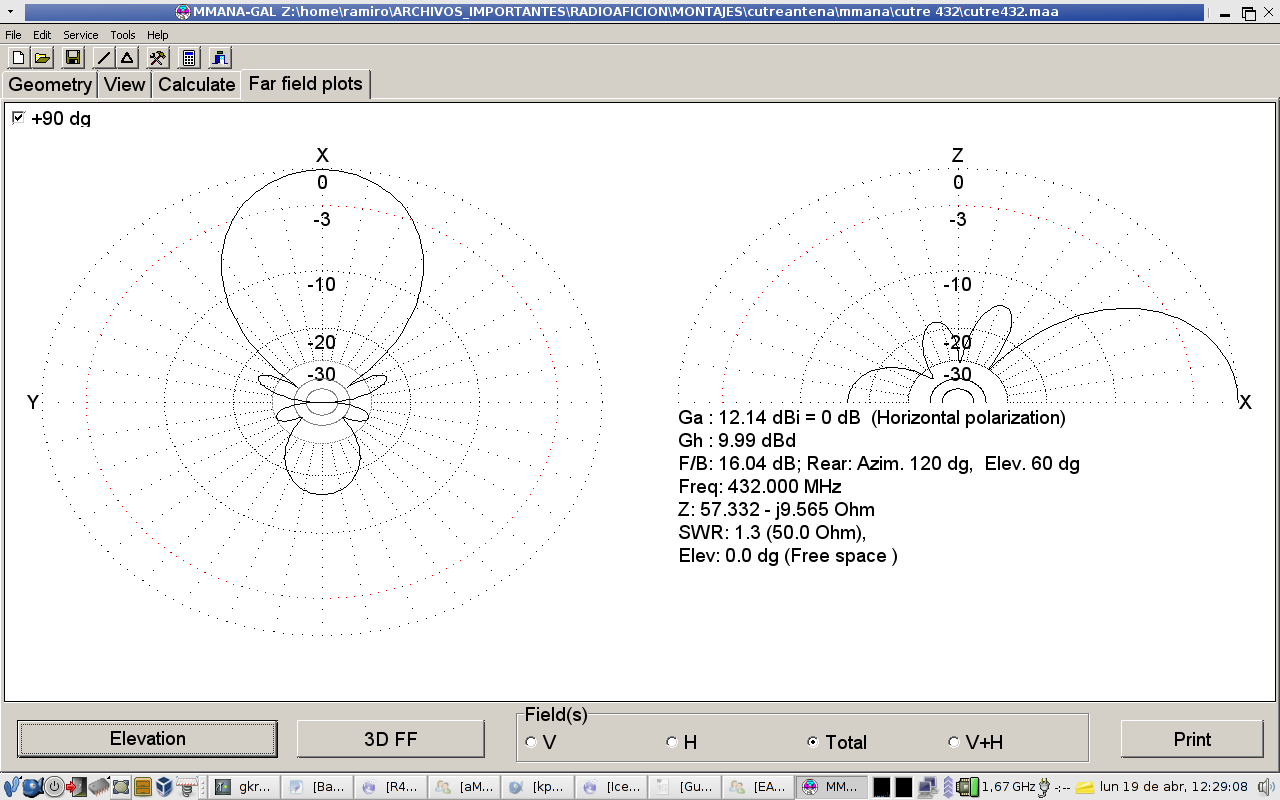Viewport: 1280px width, 800px height.
Task: Click the triangle toolbar icon
Action: coord(127,58)
